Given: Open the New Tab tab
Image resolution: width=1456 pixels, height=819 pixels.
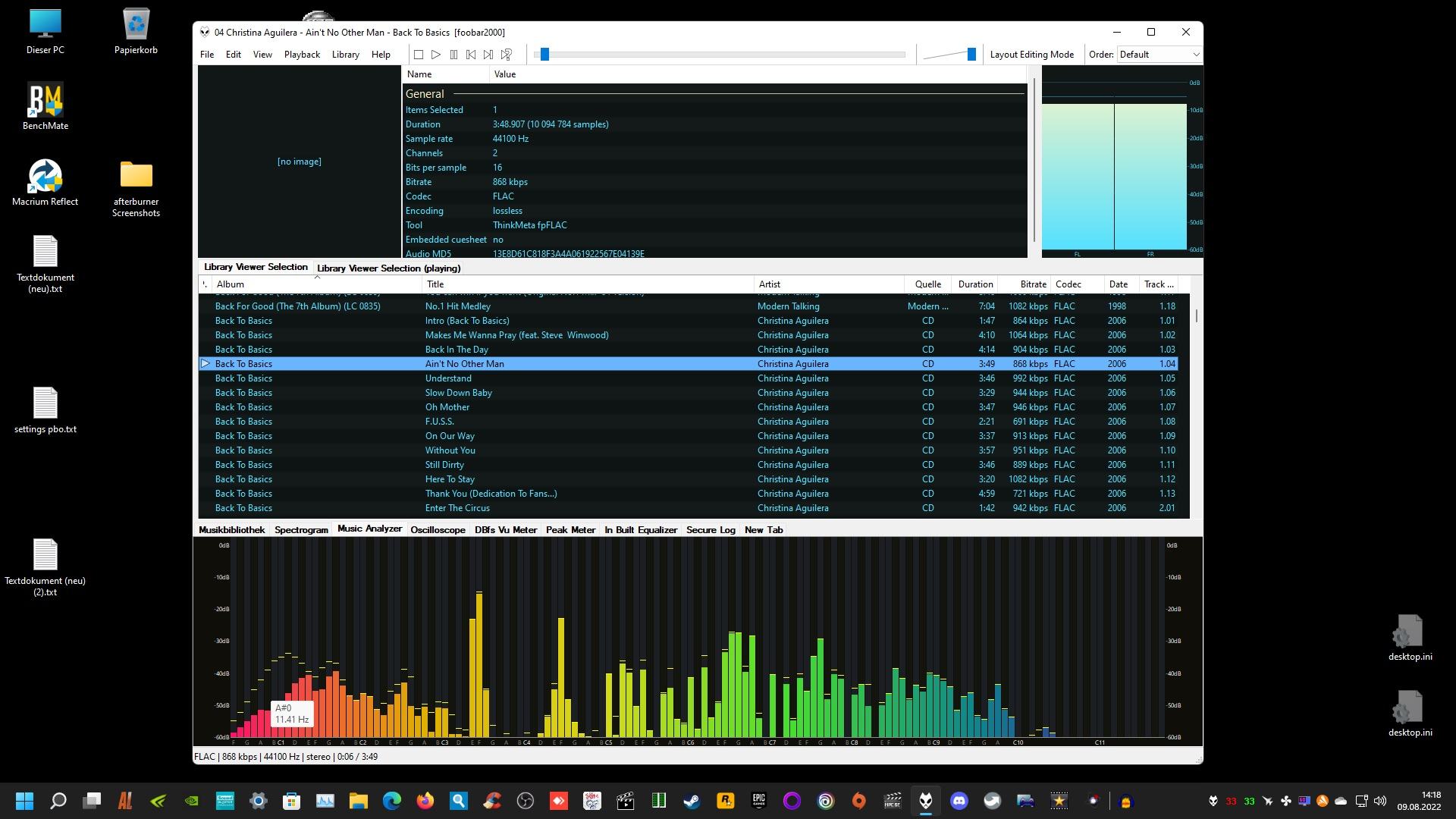Looking at the screenshot, I should (764, 530).
